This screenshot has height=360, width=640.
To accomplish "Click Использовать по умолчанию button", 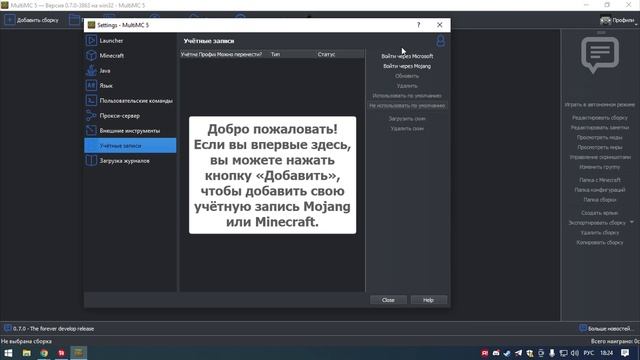I will coord(407,96).
